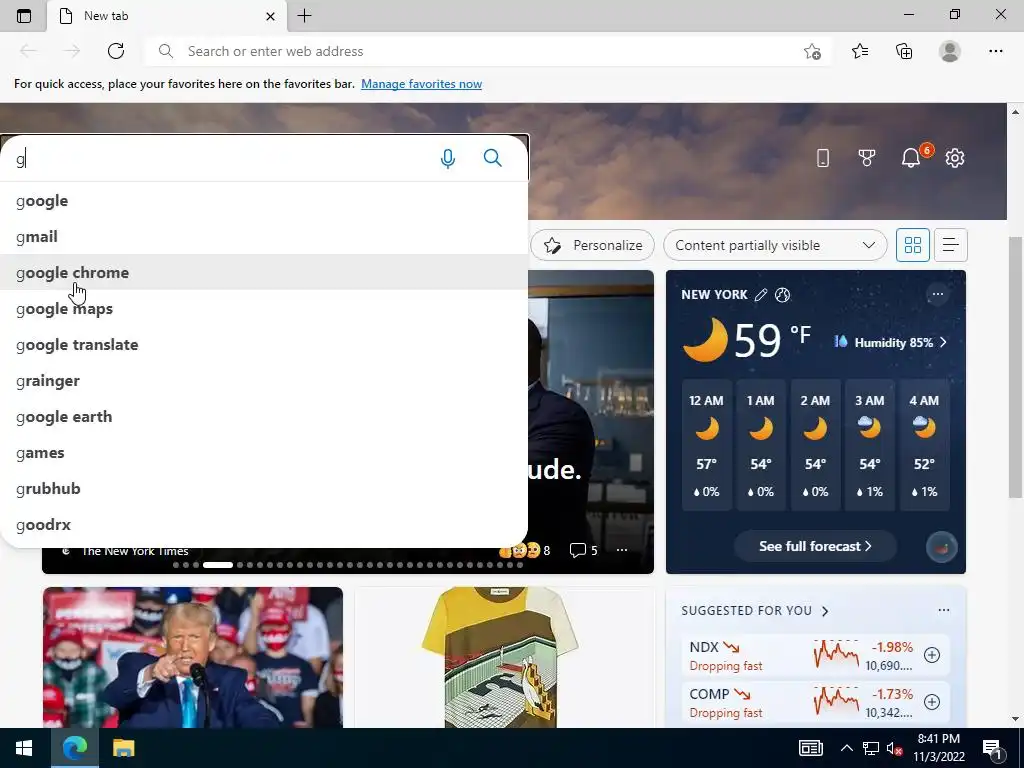Expand Content partially visible dropdown
Screen dimensions: 1024x768
pyautogui.click(x=775, y=245)
